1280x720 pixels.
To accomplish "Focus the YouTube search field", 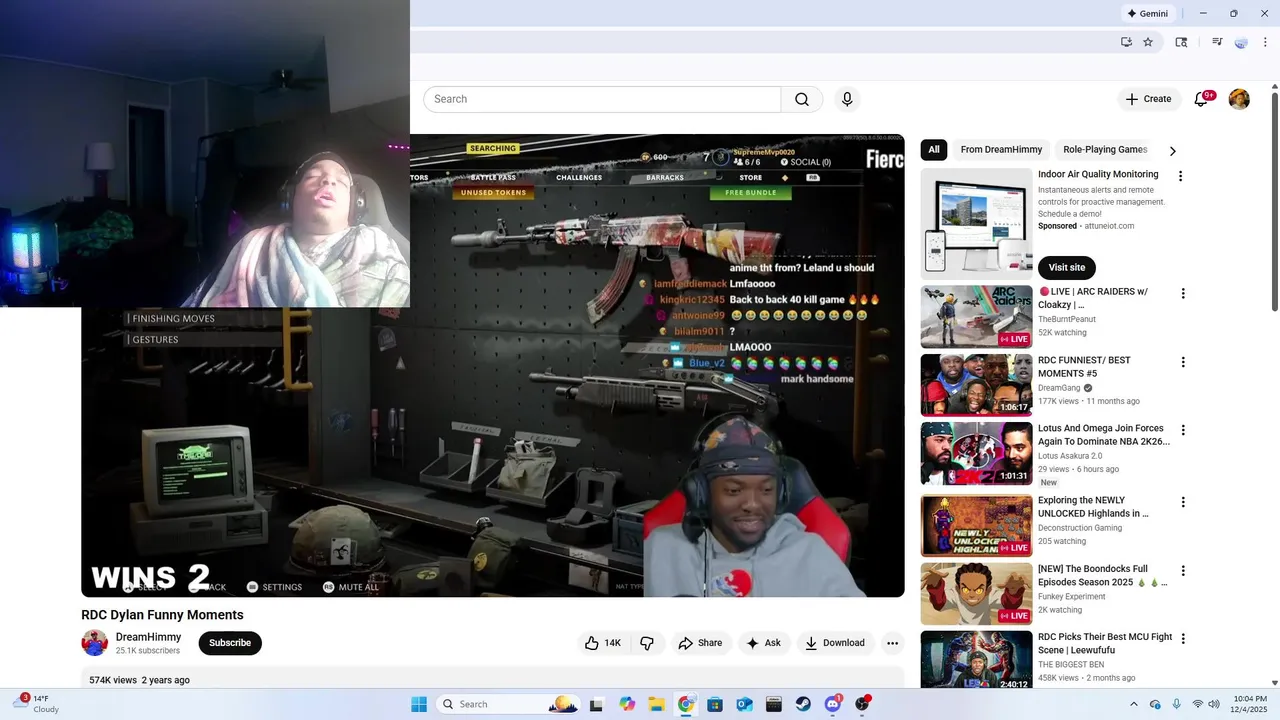I will (x=602, y=99).
